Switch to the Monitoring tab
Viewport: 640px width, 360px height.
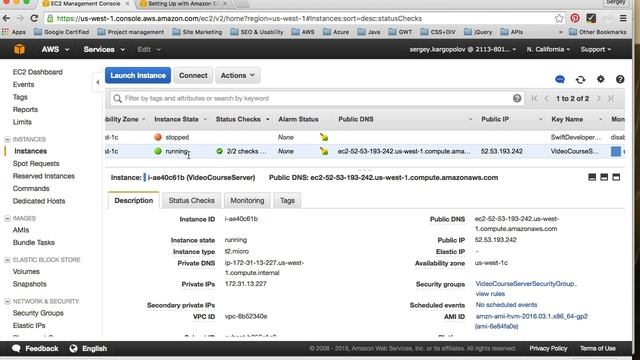coord(247,200)
